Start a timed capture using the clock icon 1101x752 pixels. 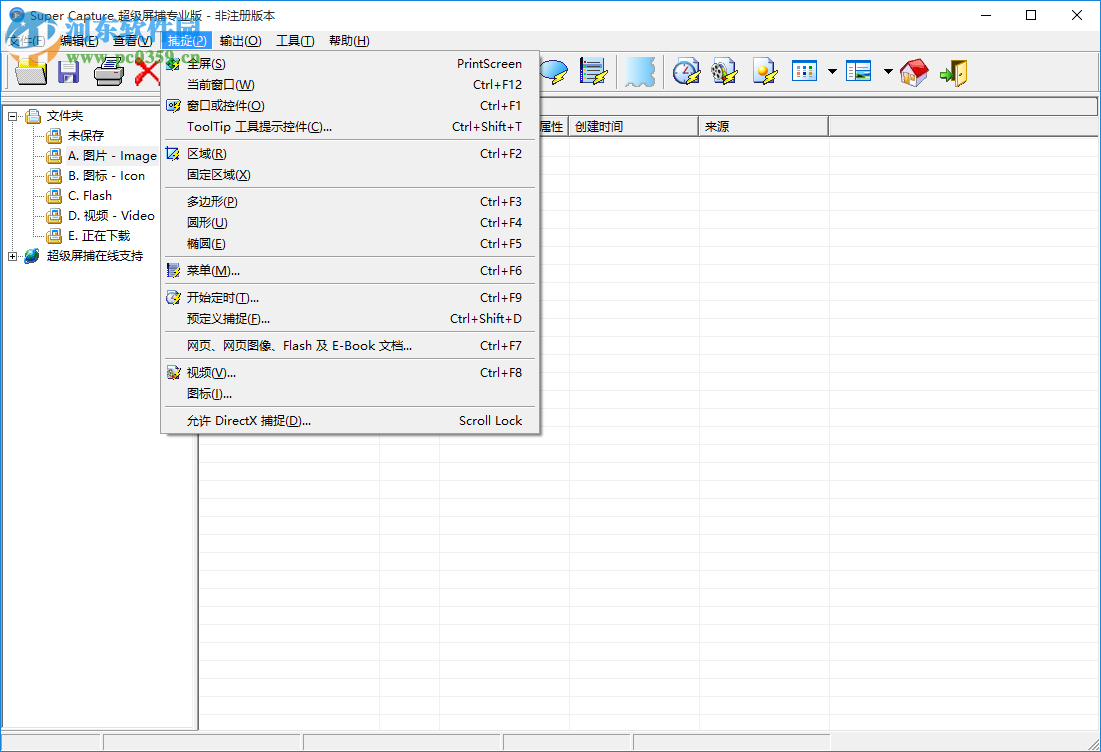click(686, 71)
